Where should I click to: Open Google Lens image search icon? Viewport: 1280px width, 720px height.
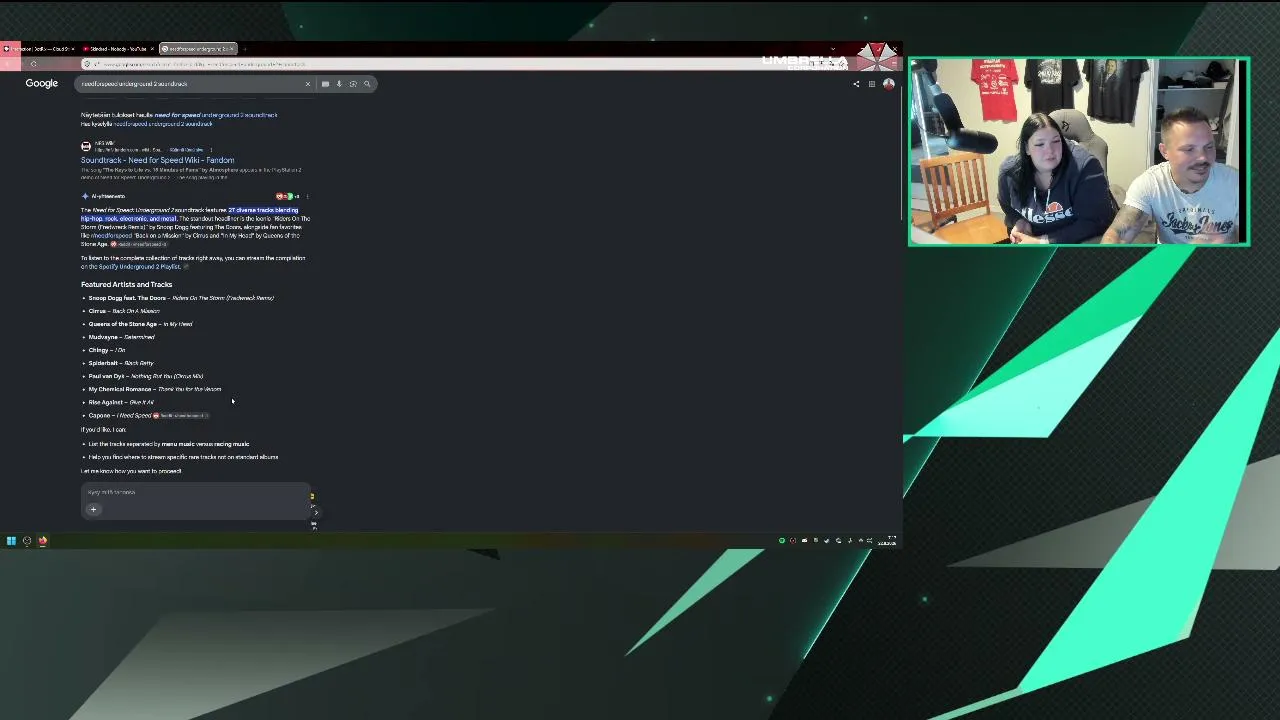353,84
